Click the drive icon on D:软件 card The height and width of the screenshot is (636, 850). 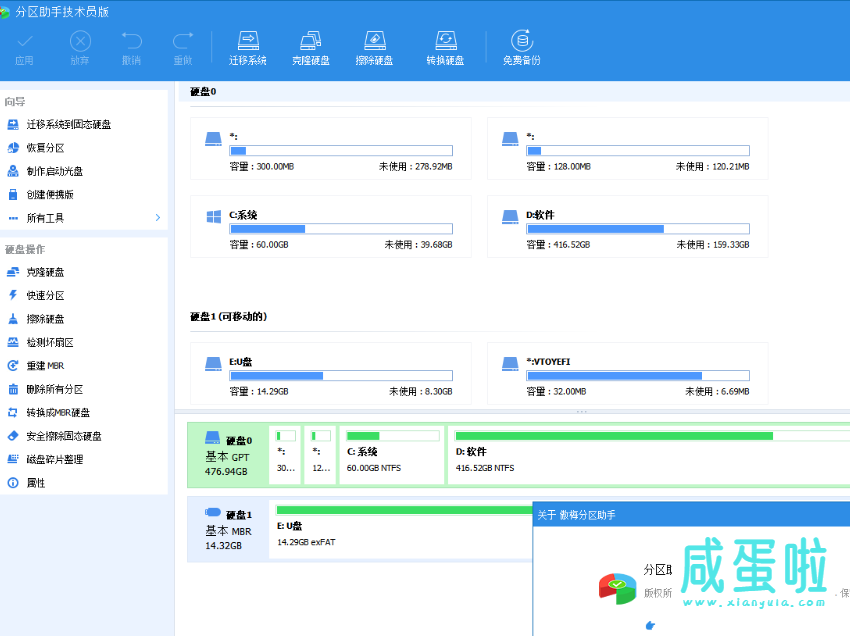[x=510, y=217]
